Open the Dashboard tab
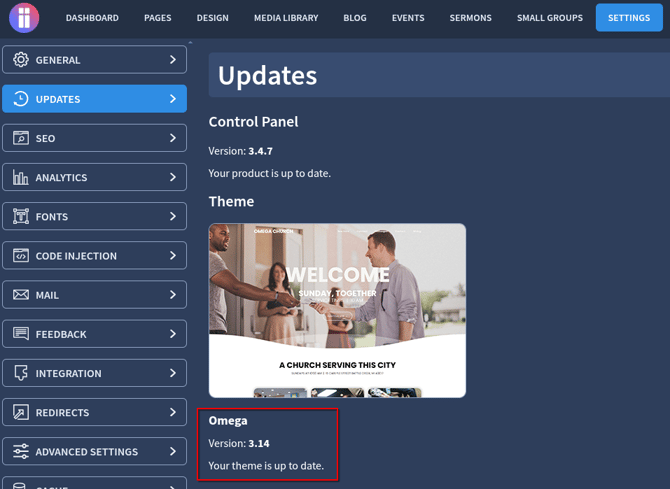Viewport: 670px width, 489px height. [x=92, y=18]
